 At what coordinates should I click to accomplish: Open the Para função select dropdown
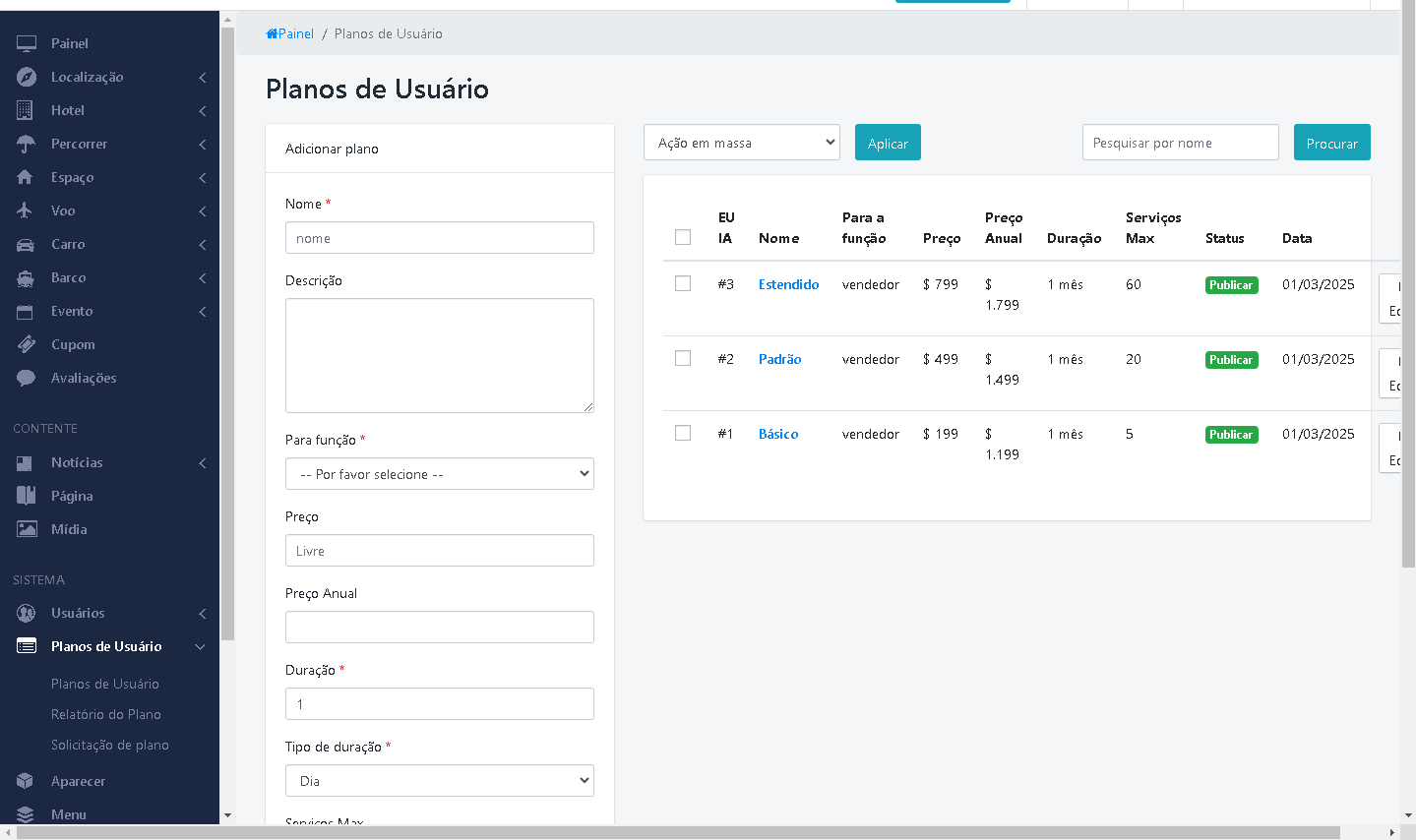pyautogui.click(x=439, y=474)
